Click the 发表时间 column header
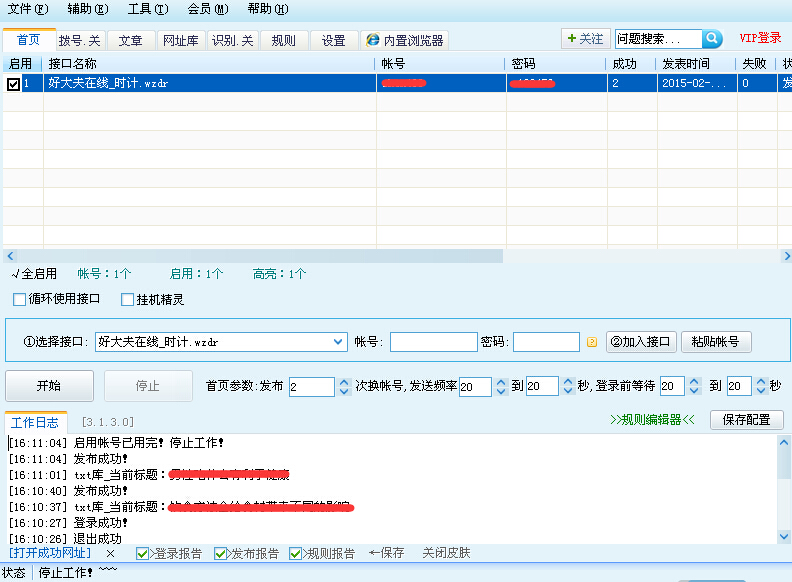 point(696,64)
